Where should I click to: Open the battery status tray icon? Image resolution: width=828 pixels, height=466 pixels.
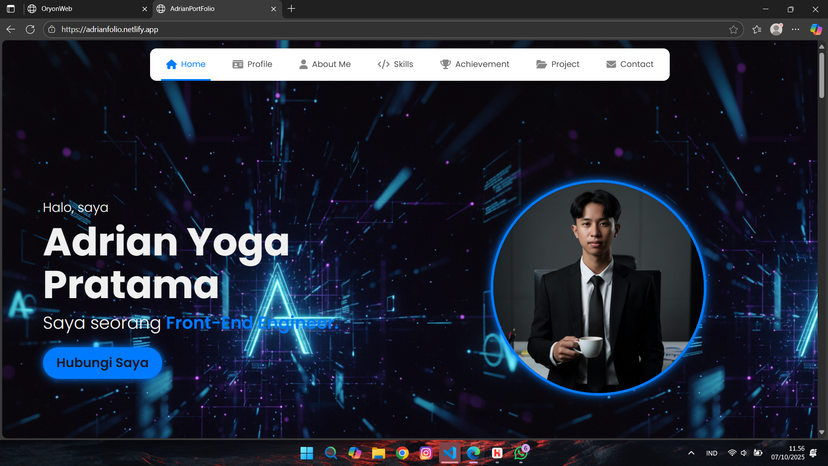758,453
